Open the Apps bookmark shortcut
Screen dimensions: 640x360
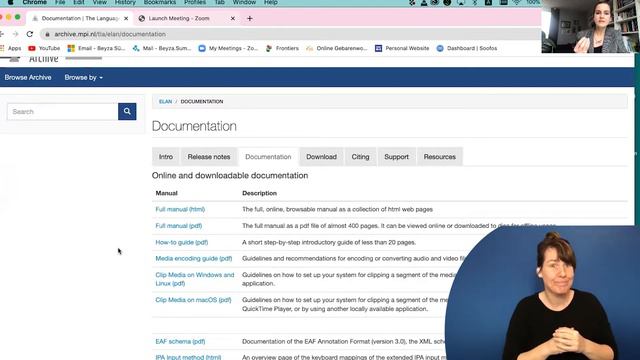pos(11,48)
